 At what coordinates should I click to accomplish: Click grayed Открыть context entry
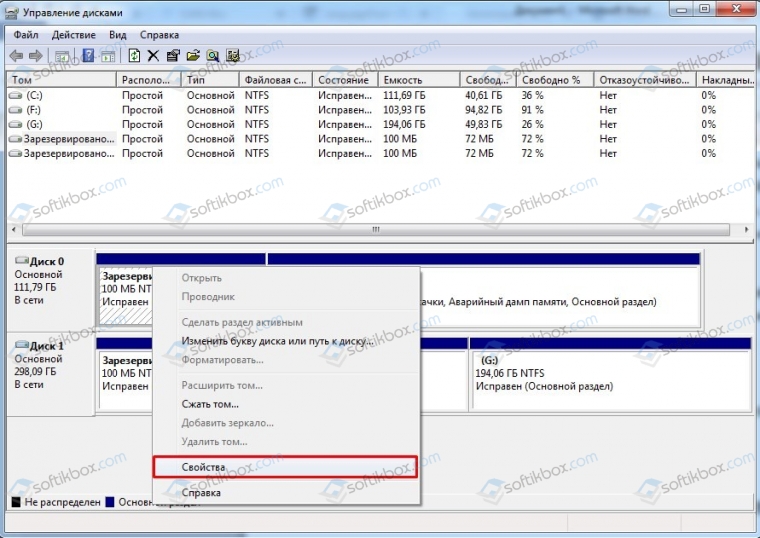coord(286,278)
